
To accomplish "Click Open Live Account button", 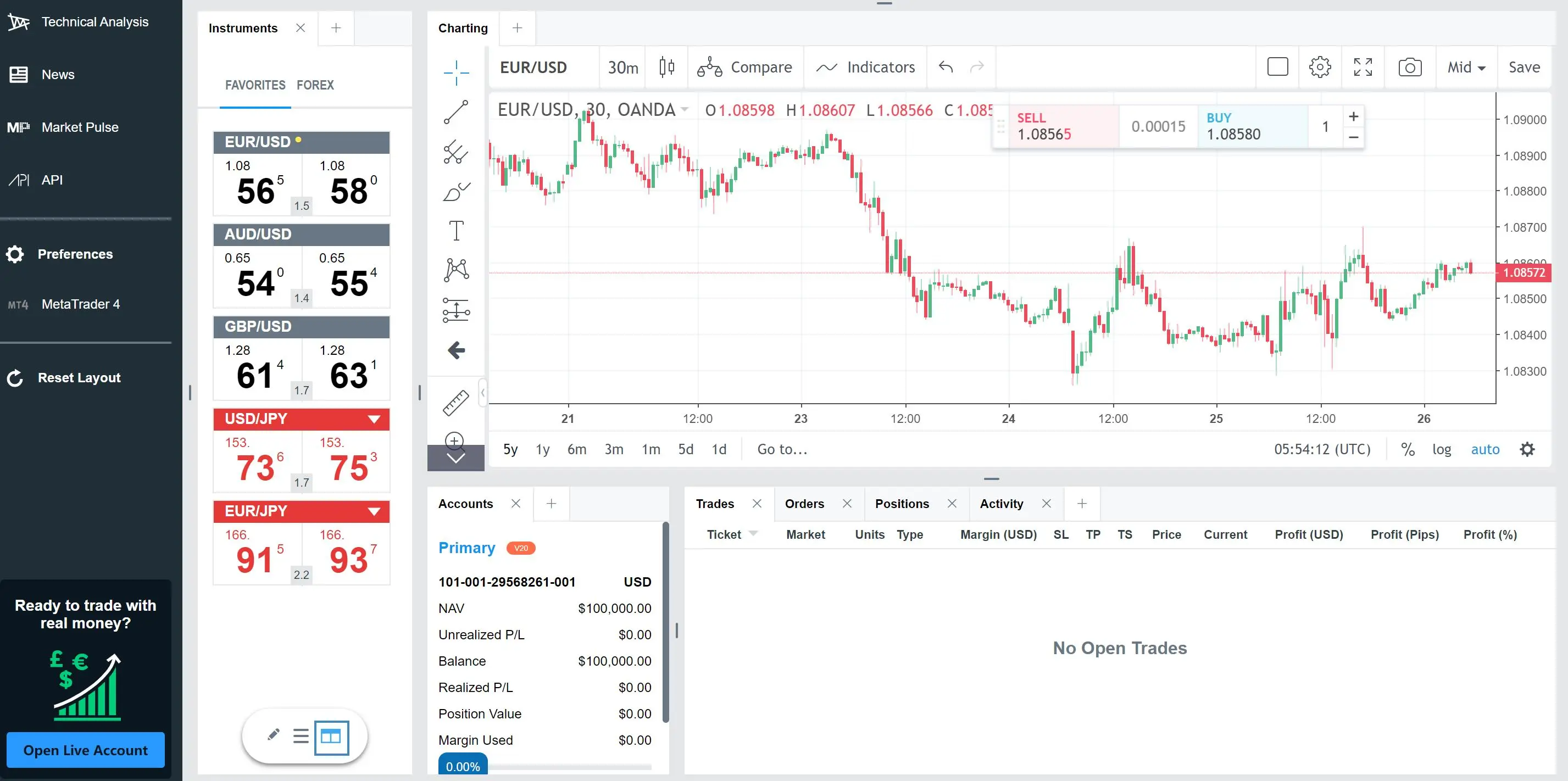I will (85, 749).
